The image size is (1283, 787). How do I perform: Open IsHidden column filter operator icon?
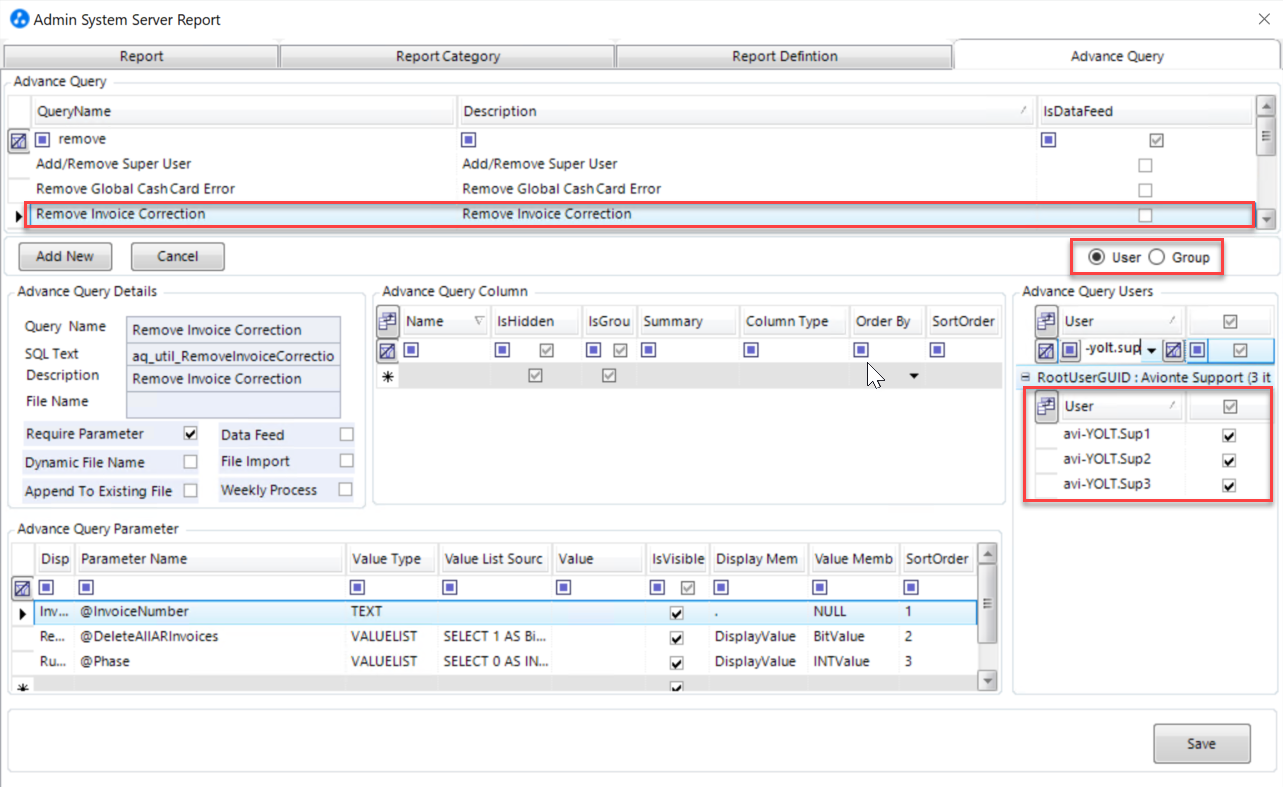pyautogui.click(x=502, y=350)
